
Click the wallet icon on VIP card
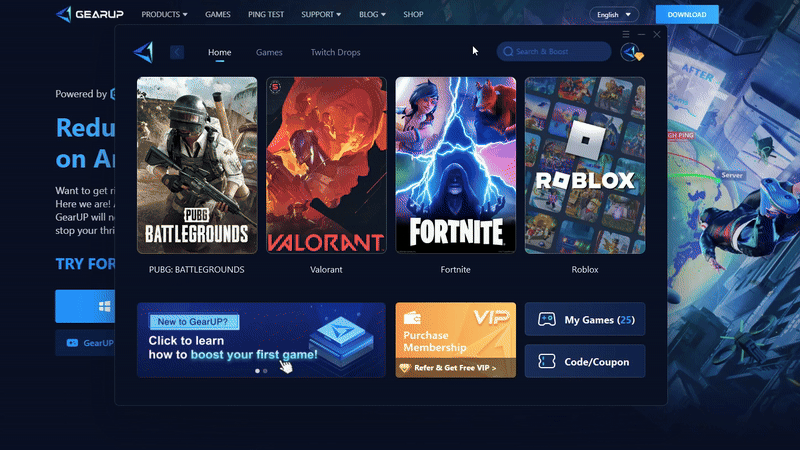click(412, 318)
